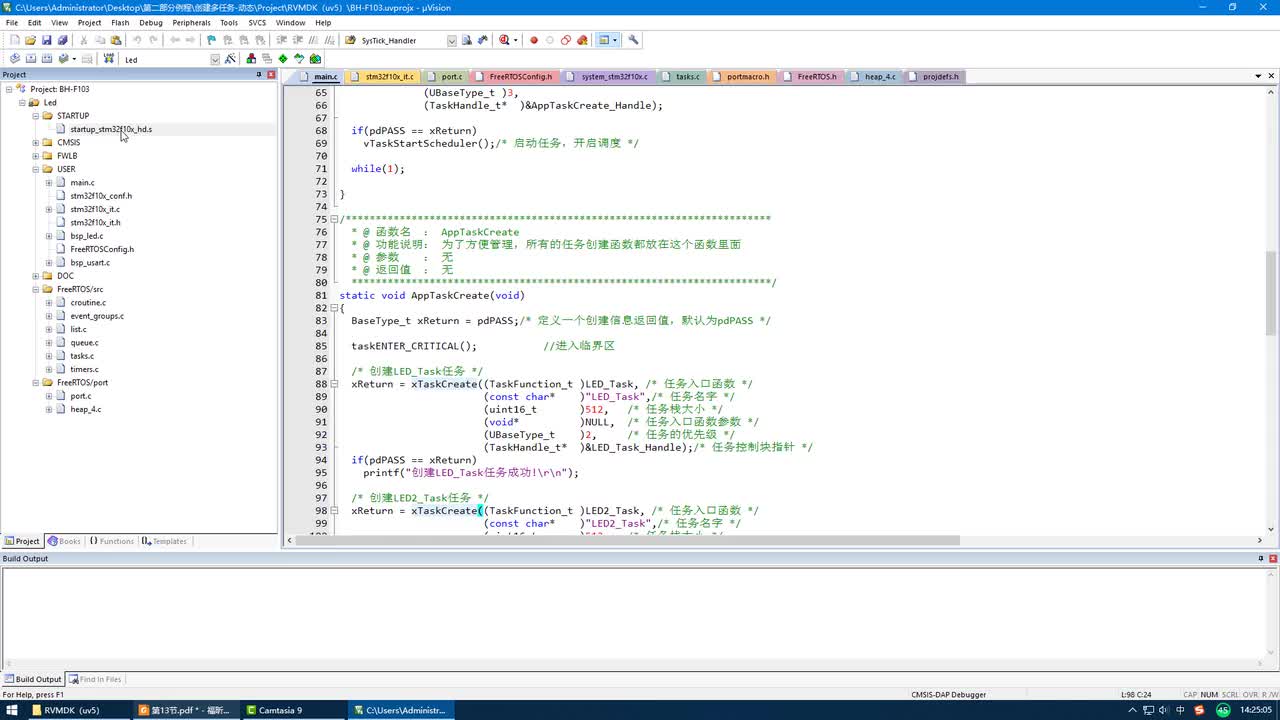Screen dimensions: 1280x720
Task: Open 第13节.pdf window from taskbar
Action: (190, 710)
